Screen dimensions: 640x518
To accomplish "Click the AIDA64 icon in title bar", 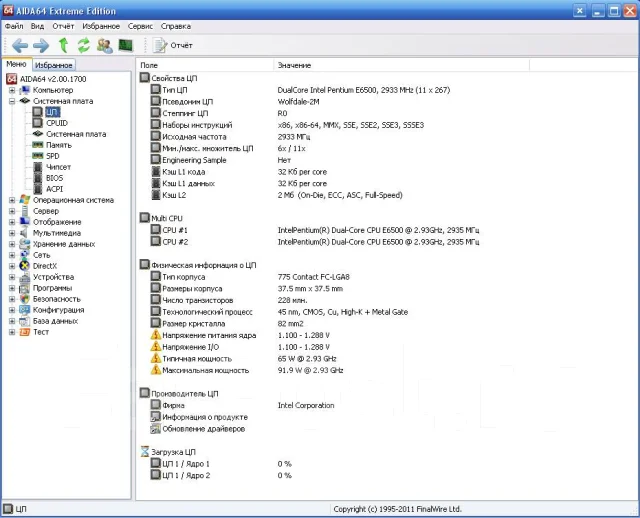I will click(9, 10).
